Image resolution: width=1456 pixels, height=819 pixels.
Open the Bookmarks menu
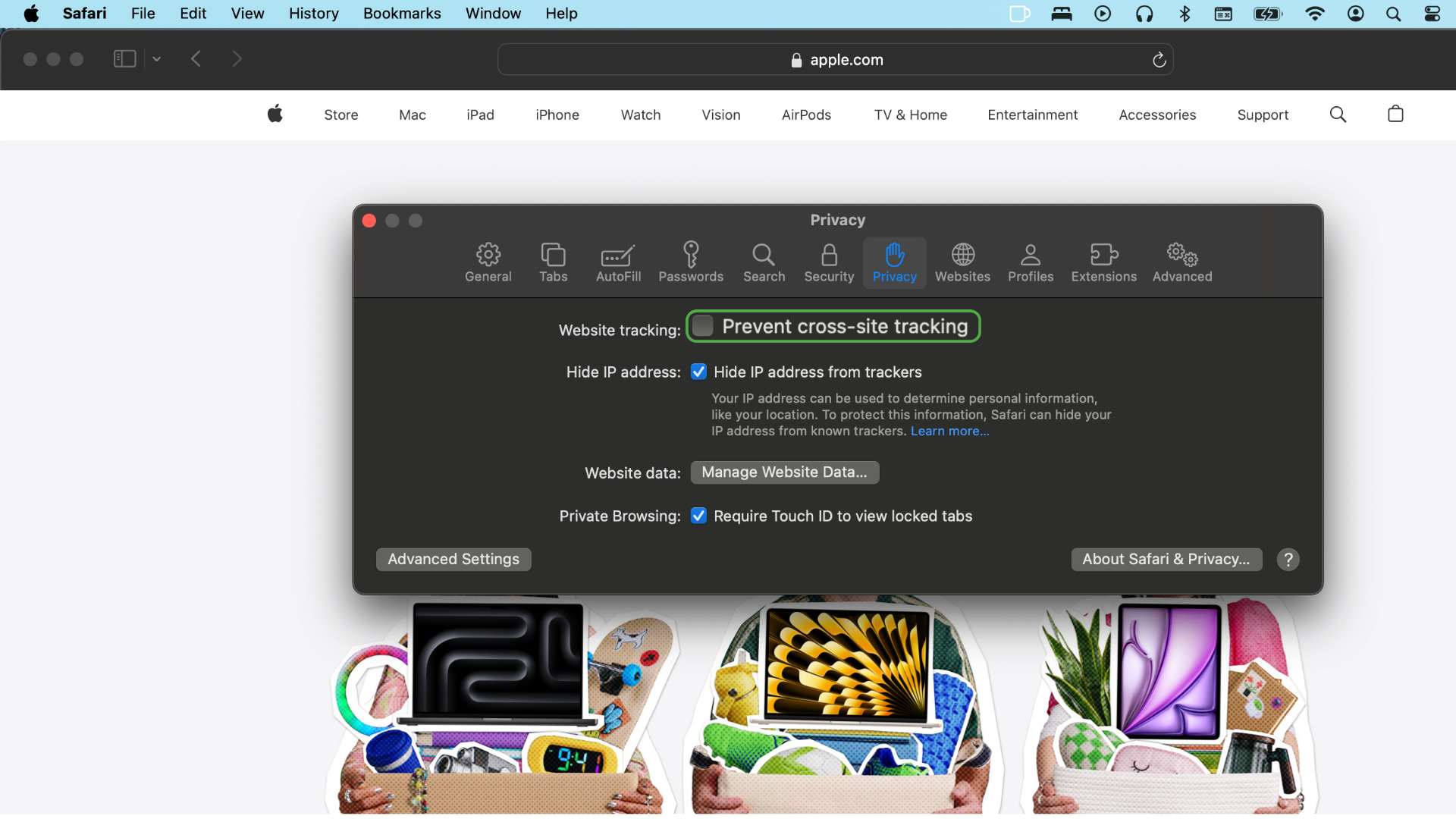coord(402,14)
